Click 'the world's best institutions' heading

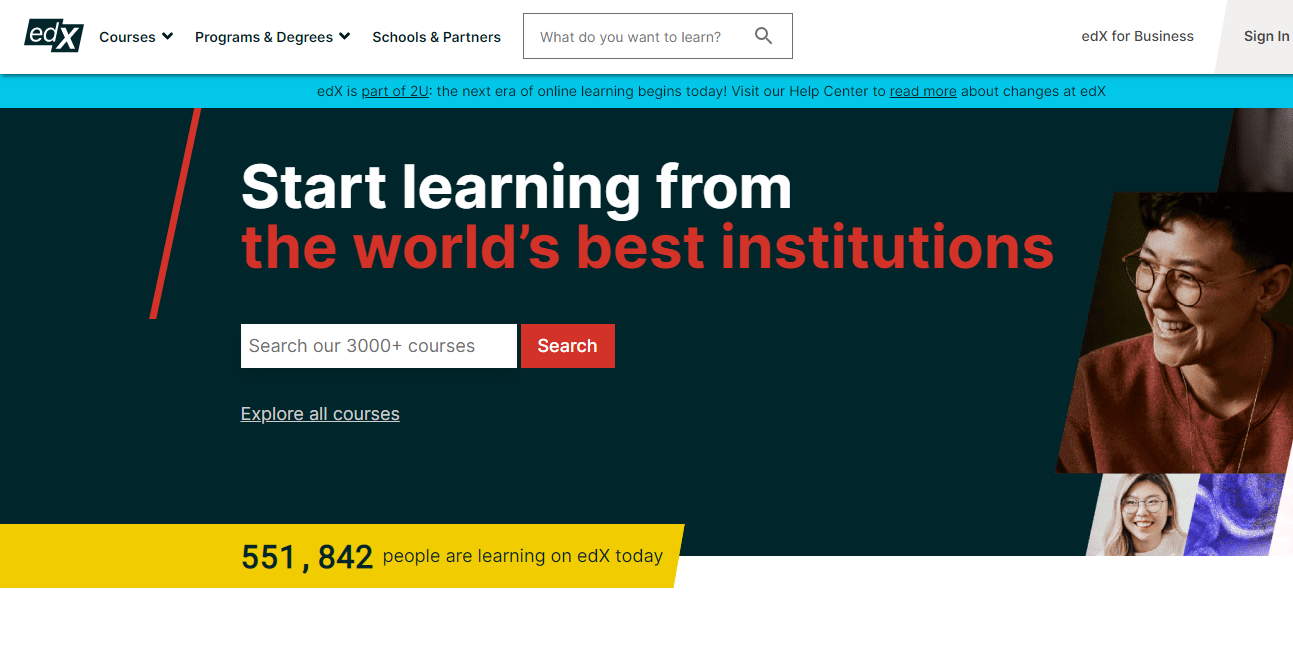[x=647, y=247]
